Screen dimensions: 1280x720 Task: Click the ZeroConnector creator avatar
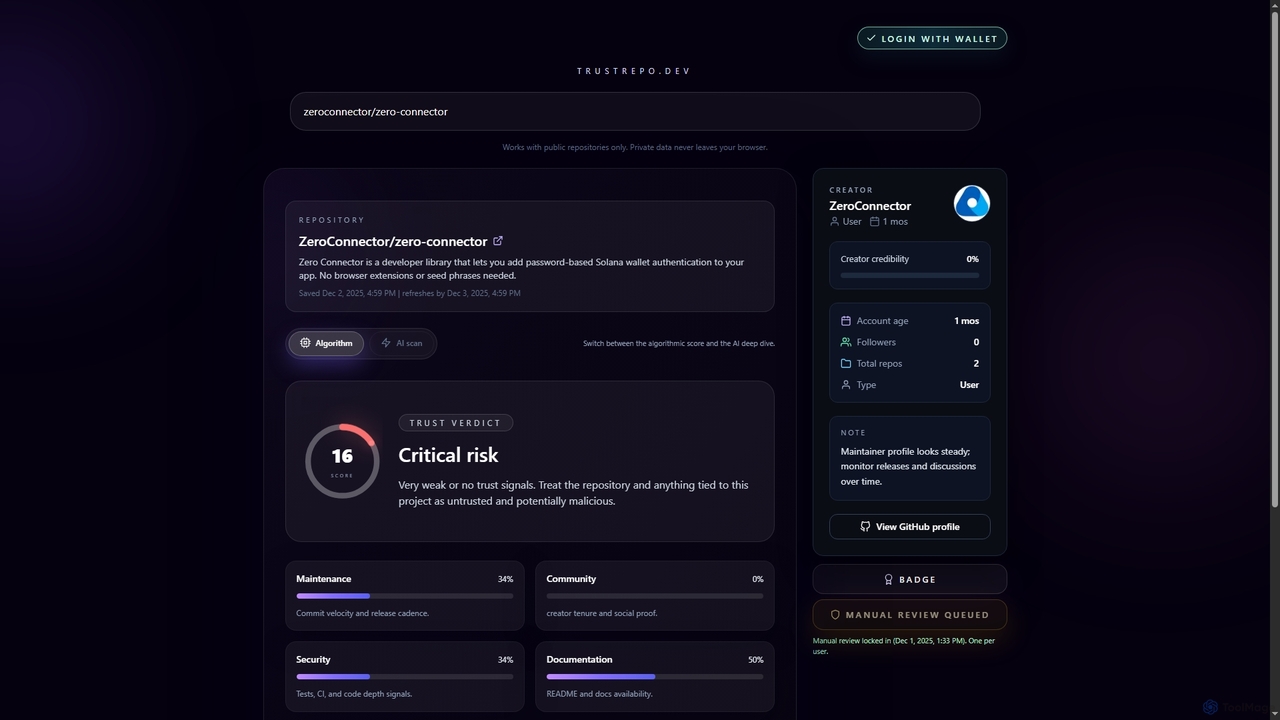click(972, 203)
